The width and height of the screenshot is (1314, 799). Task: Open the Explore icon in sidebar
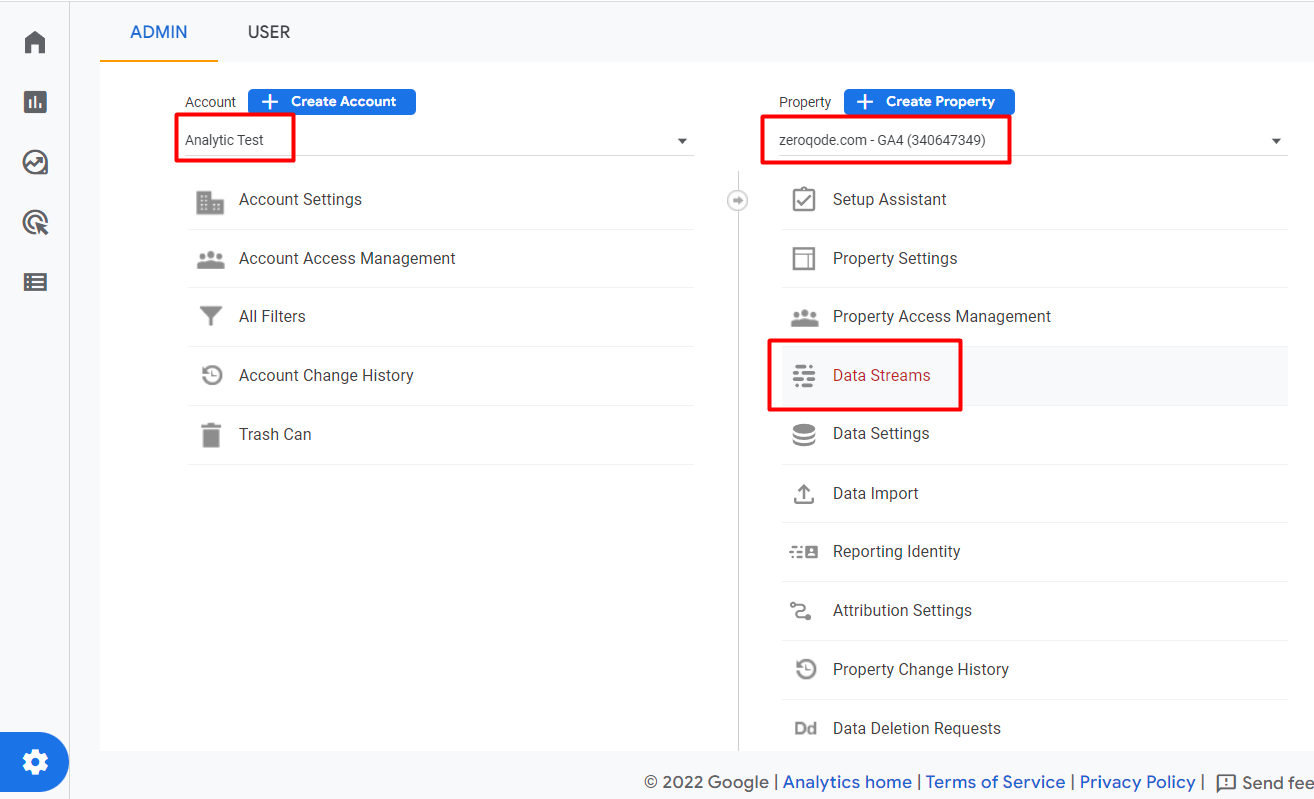[x=35, y=162]
